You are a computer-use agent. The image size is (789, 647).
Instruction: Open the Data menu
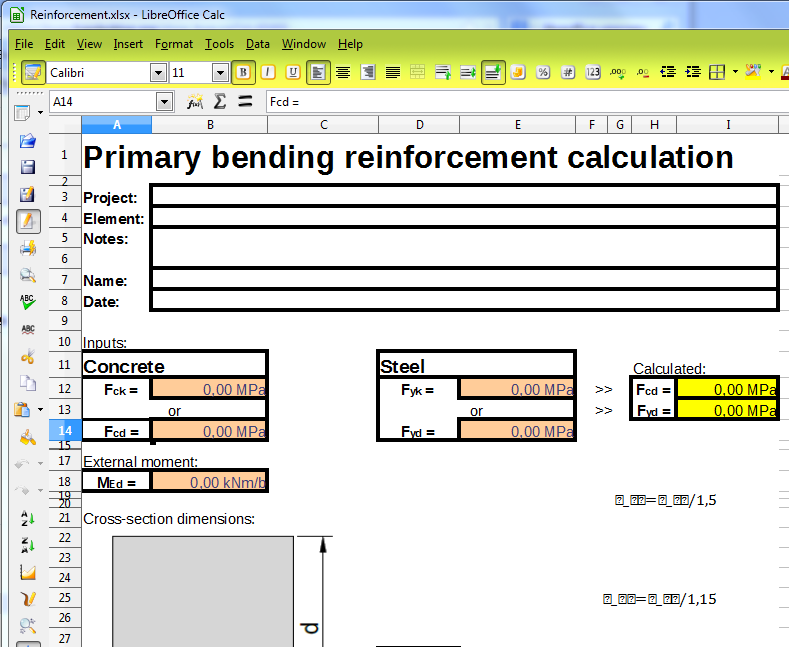pyautogui.click(x=258, y=44)
